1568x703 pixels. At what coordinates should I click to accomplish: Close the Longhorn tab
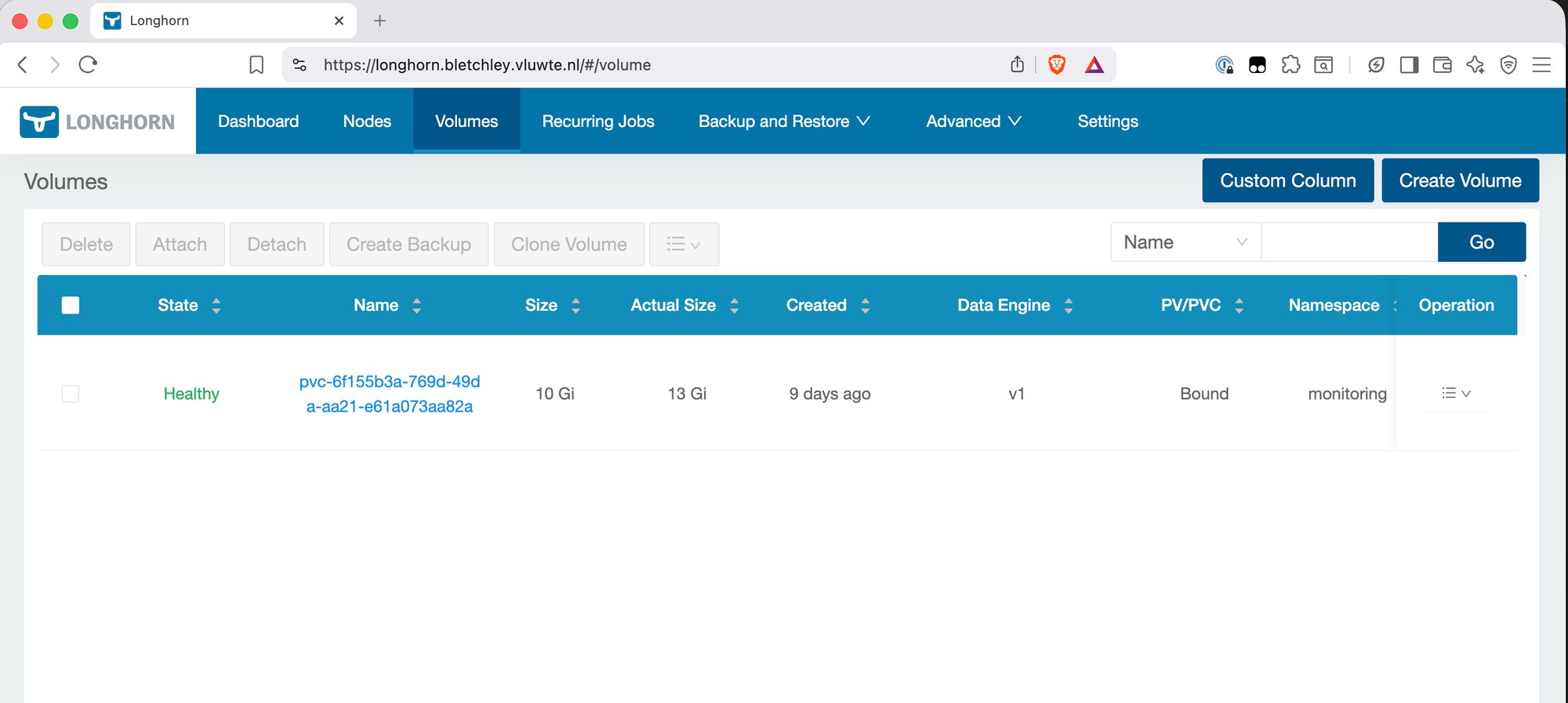(339, 21)
